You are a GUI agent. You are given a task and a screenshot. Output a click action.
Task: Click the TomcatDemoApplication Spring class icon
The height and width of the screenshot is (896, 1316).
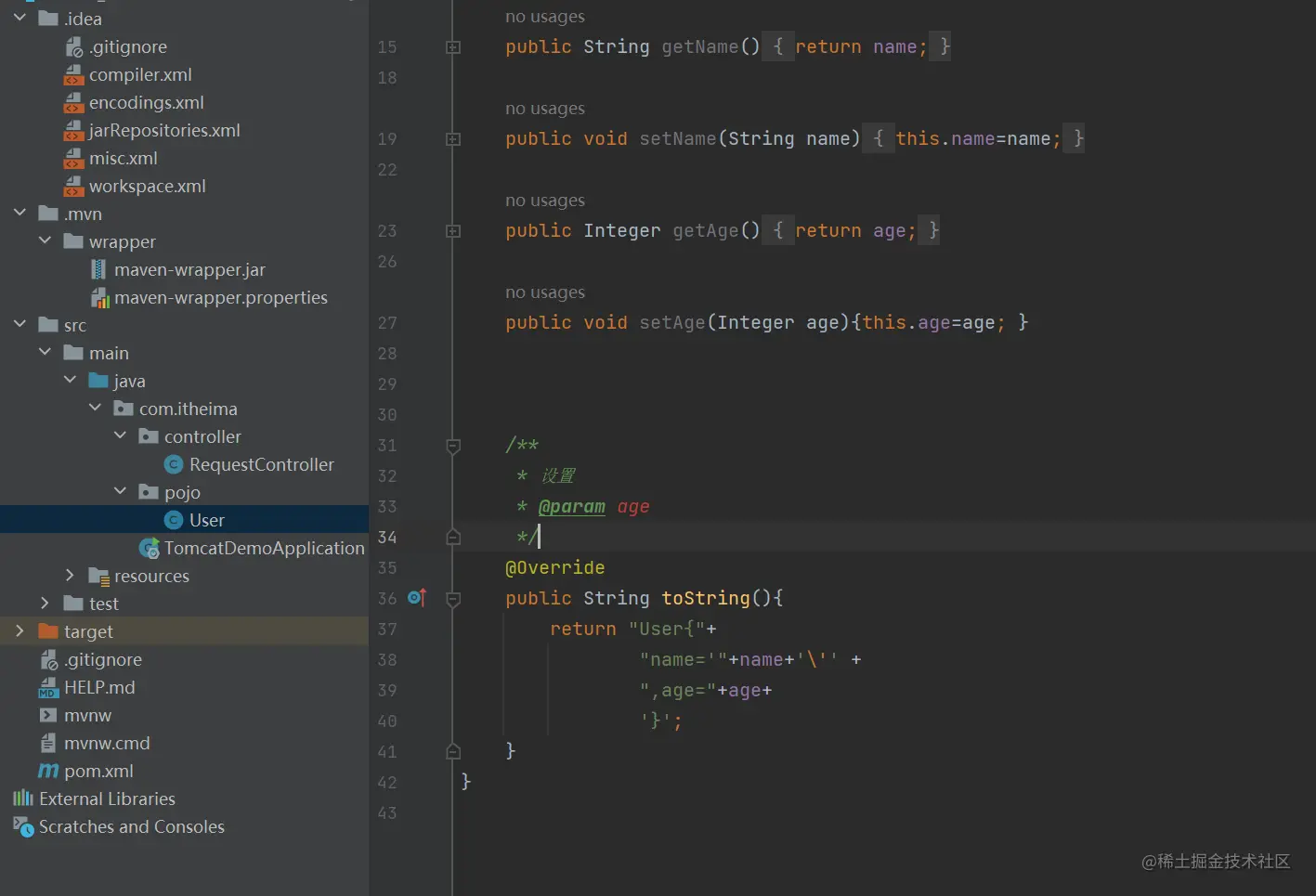click(x=149, y=548)
